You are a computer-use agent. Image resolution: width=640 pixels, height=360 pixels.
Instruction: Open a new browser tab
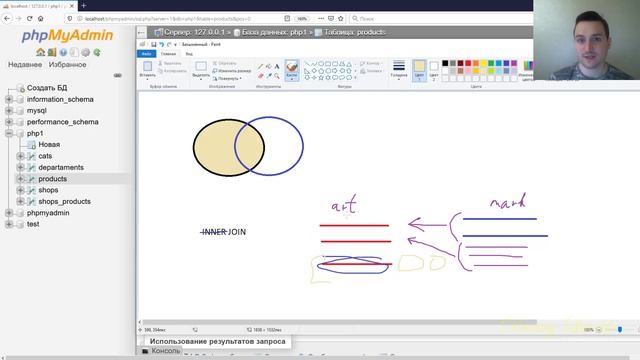(84, 6)
